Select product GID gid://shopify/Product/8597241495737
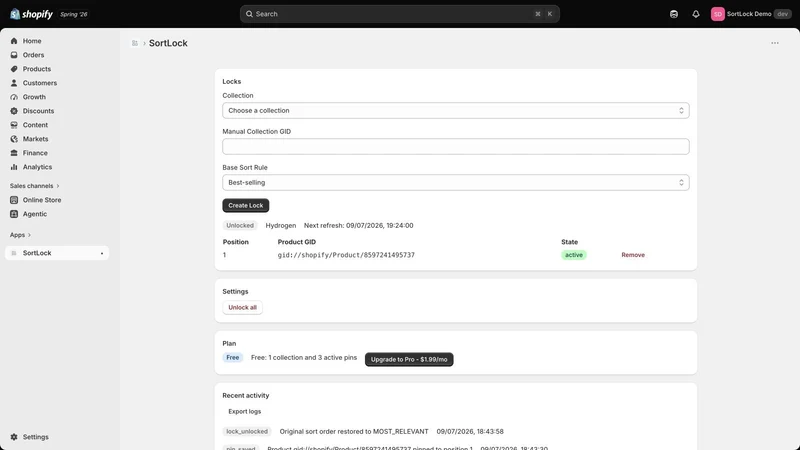This screenshot has width=800, height=450. (346, 255)
